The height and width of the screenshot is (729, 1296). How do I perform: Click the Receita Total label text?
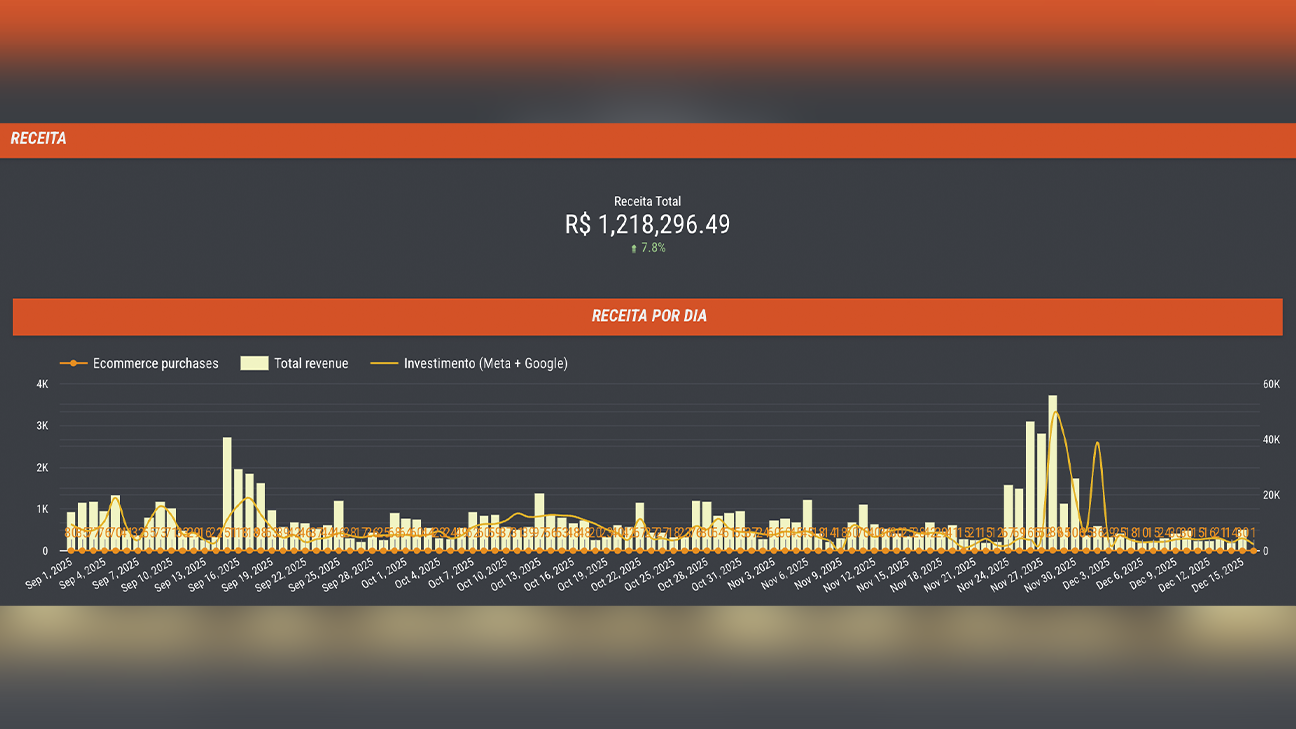647,202
